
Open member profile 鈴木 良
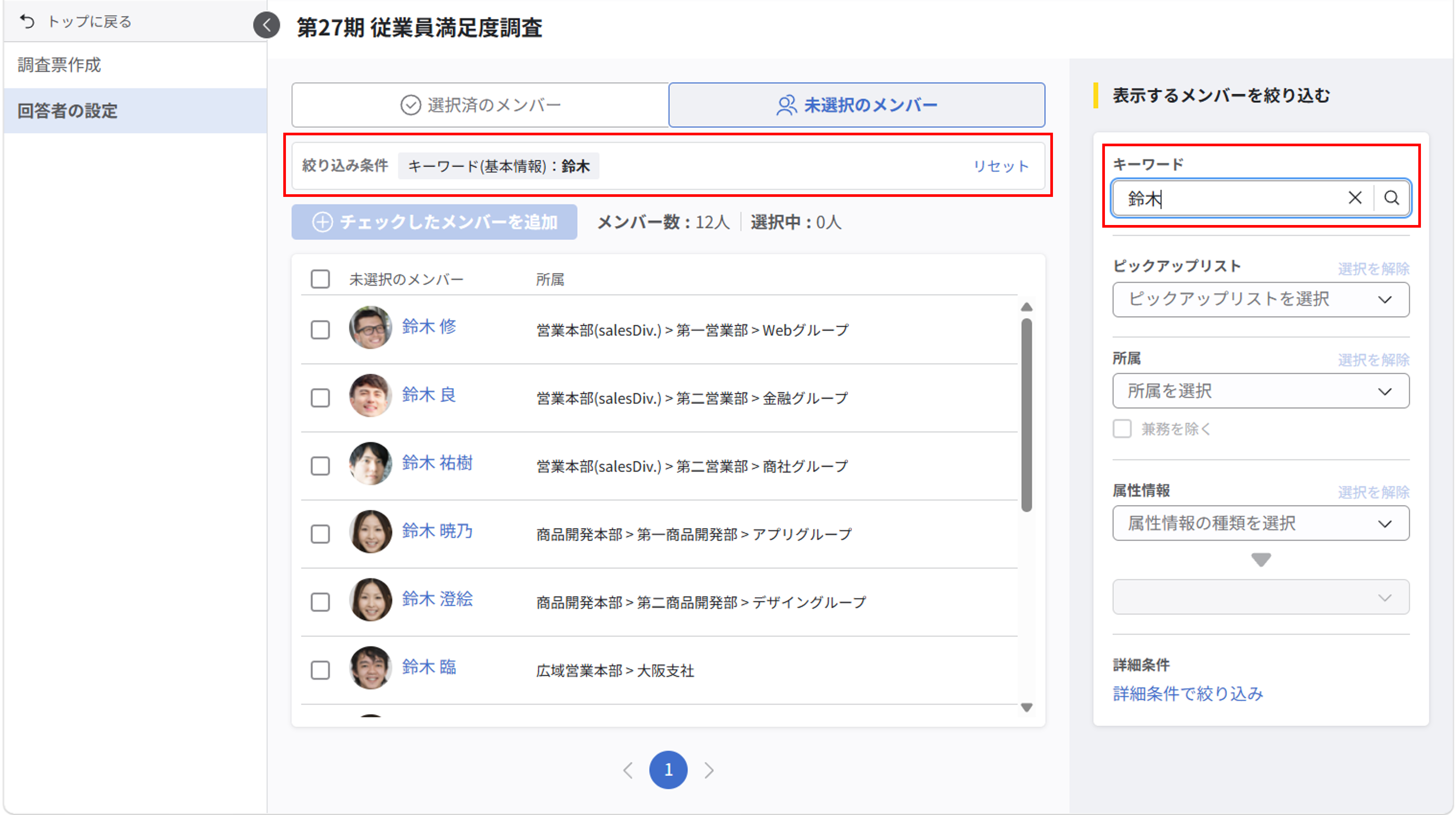pos(429,394)
